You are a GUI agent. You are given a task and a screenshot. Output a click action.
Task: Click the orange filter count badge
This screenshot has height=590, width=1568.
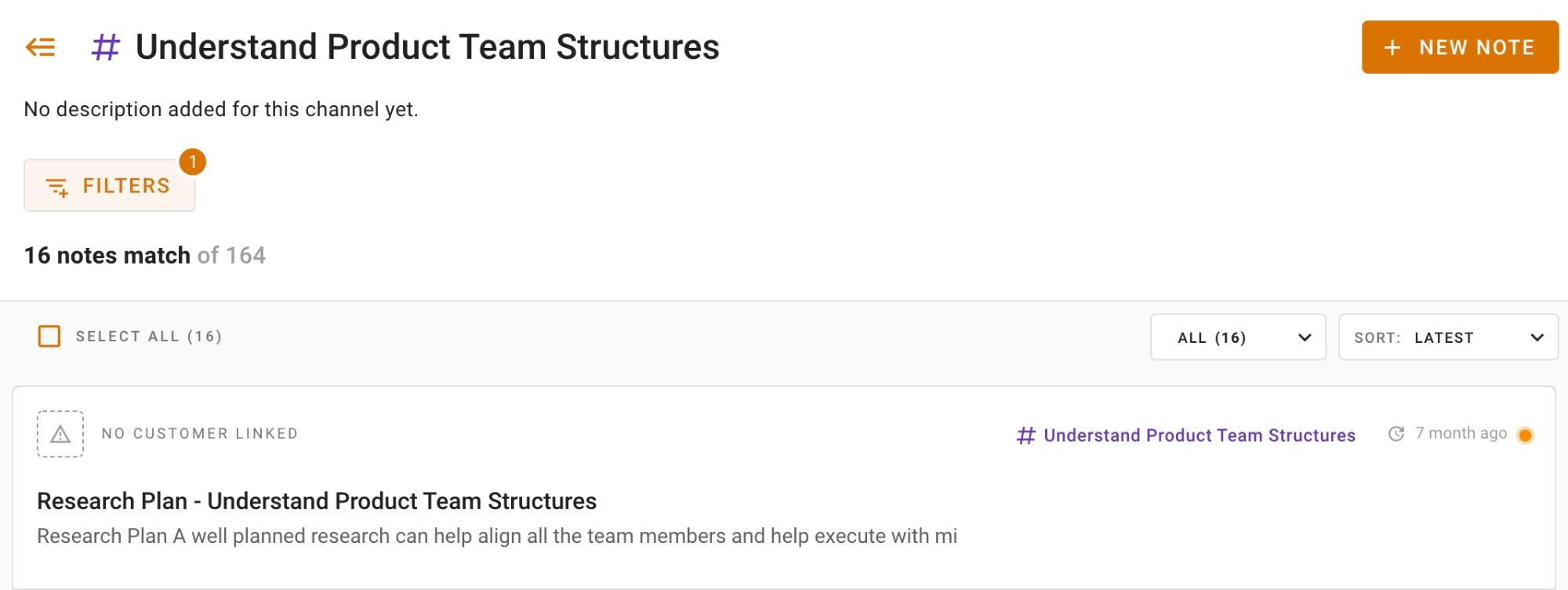pyautogui.click(x=192, y=162)
